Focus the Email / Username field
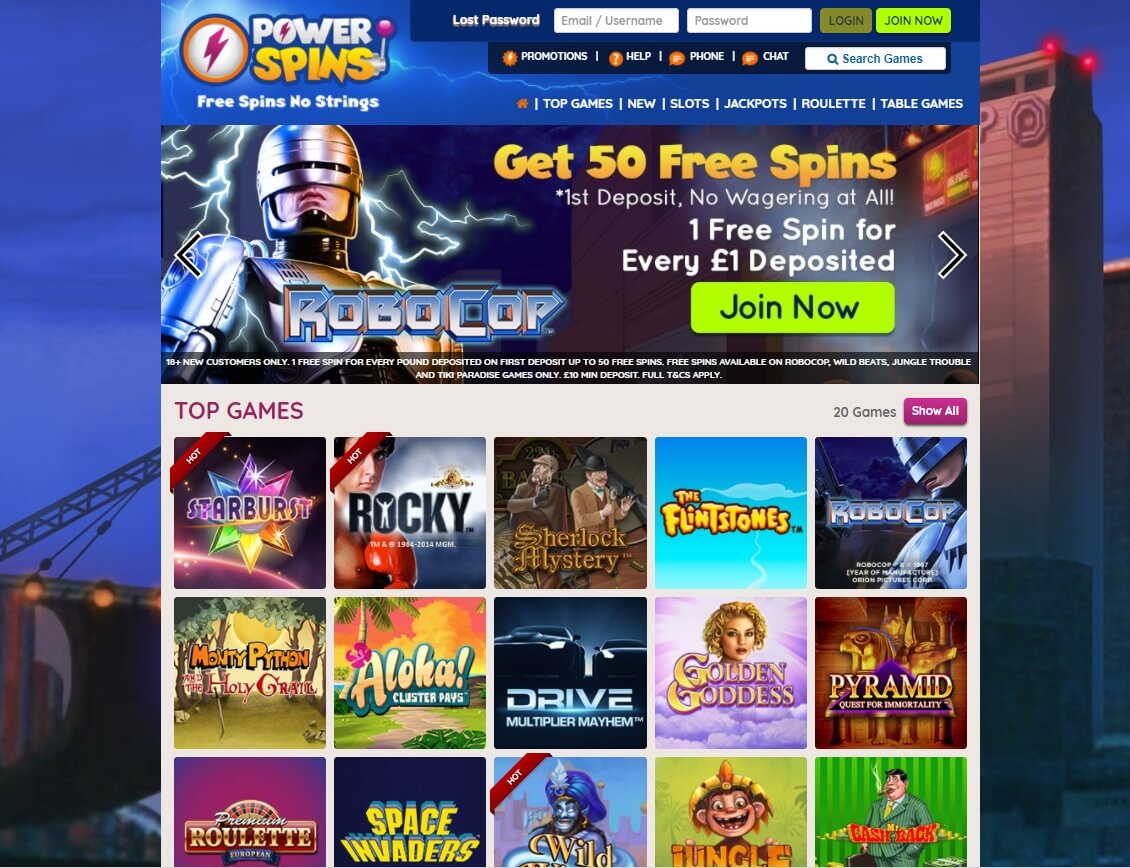Image resolution: width=1130 pixels, height=868 pixels. coord(616,21)
